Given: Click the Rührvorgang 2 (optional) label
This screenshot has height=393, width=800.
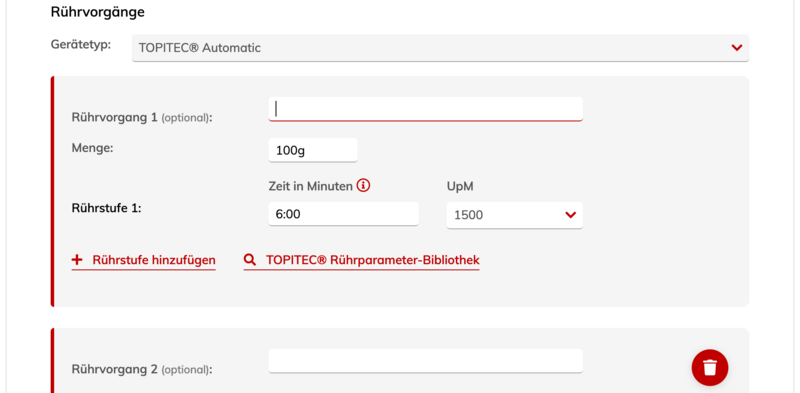Looking at the screenshot, I should pyautogui.click(x=142, y=369).
